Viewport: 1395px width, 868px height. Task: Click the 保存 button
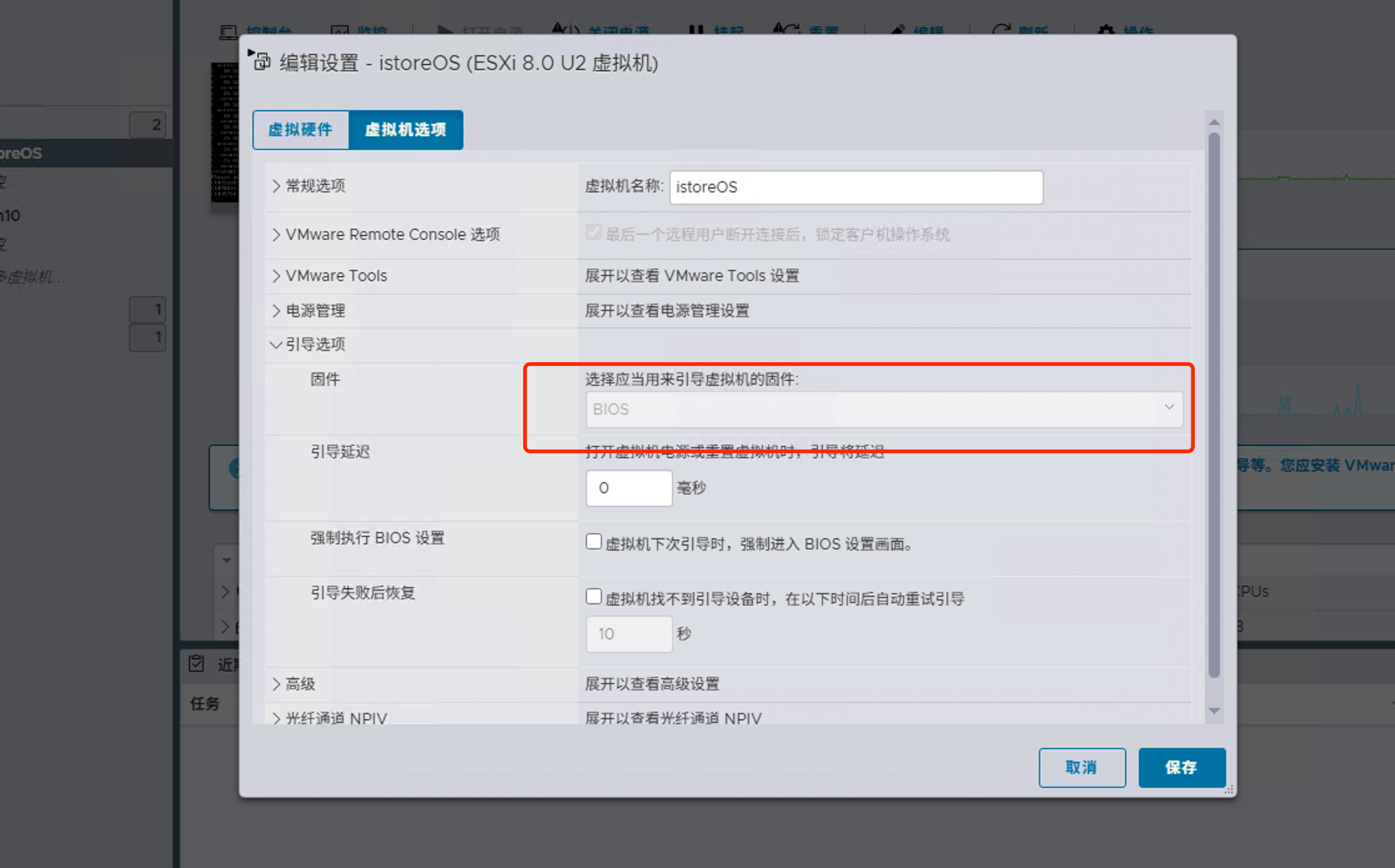[x=1181, y=767]
